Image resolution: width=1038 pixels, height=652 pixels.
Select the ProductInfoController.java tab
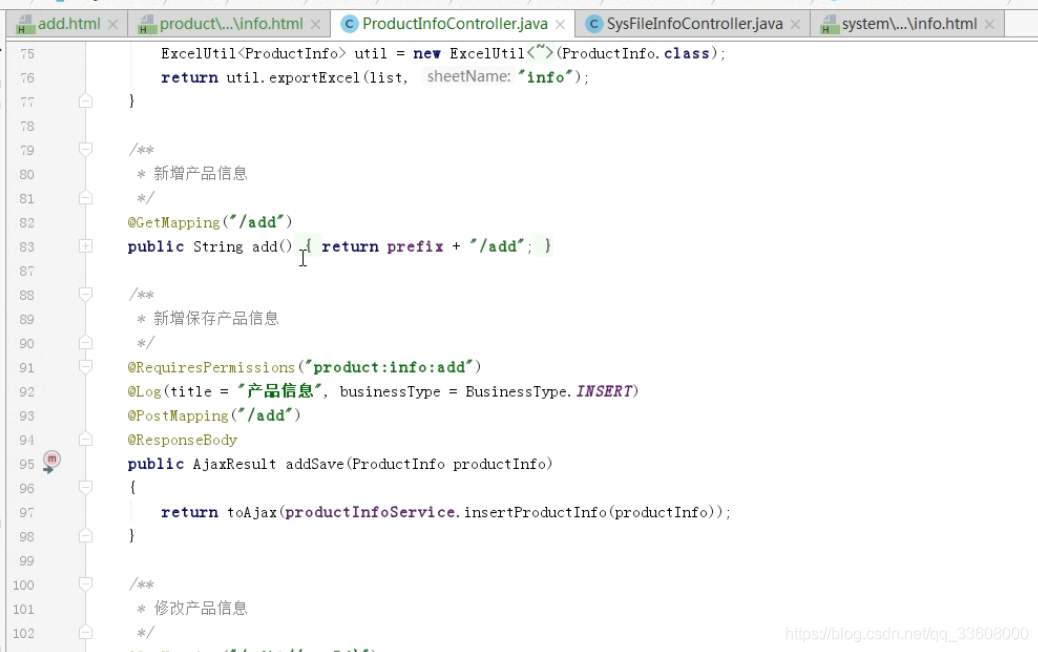click(454, 24)
